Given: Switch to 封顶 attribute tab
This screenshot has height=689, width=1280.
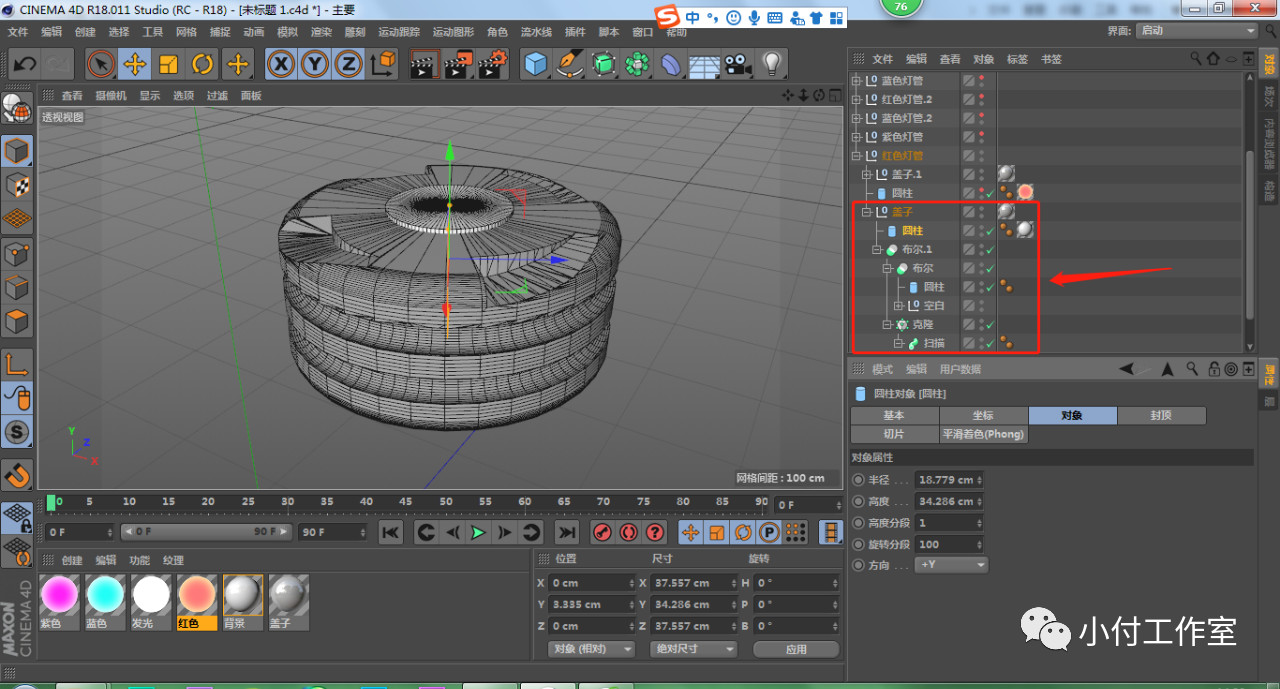Looking at the screenshot, I should coord(1161,415).
